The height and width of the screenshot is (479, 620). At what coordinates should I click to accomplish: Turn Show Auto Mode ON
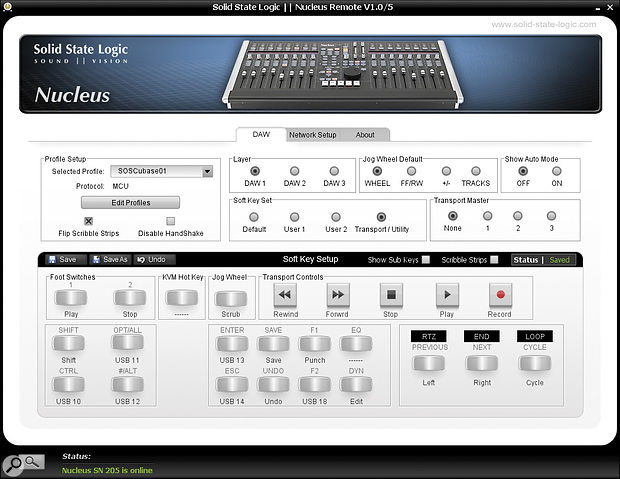pyautogui.click(x=556, y=171)
